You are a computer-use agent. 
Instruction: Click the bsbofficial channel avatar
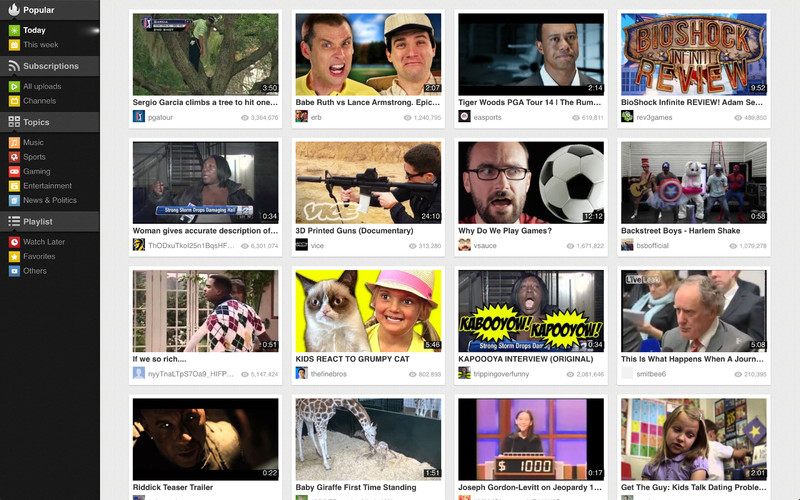627,245
